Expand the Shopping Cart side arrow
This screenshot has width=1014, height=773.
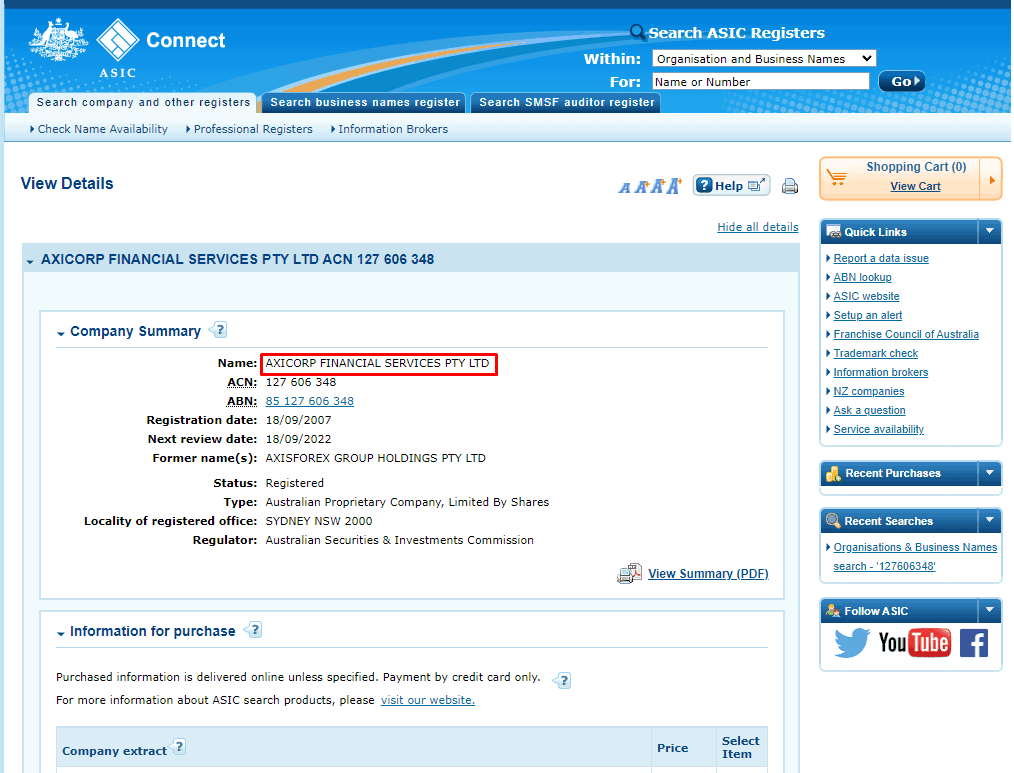[991, 180]
